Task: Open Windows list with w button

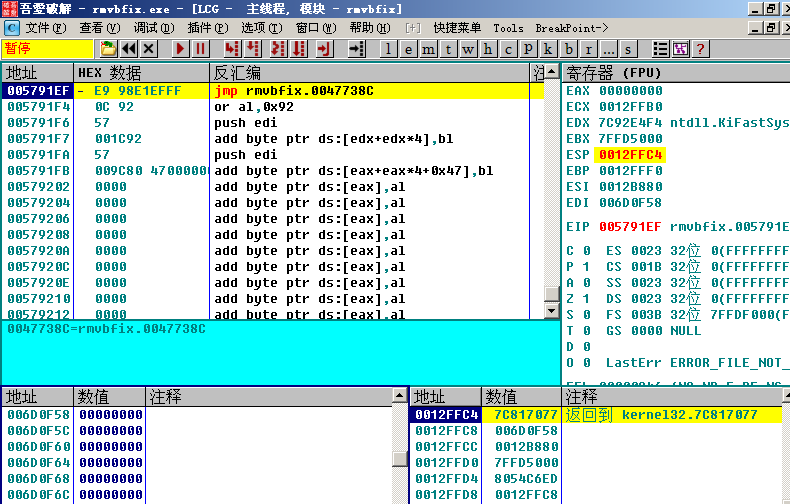Action: point(468,49)
